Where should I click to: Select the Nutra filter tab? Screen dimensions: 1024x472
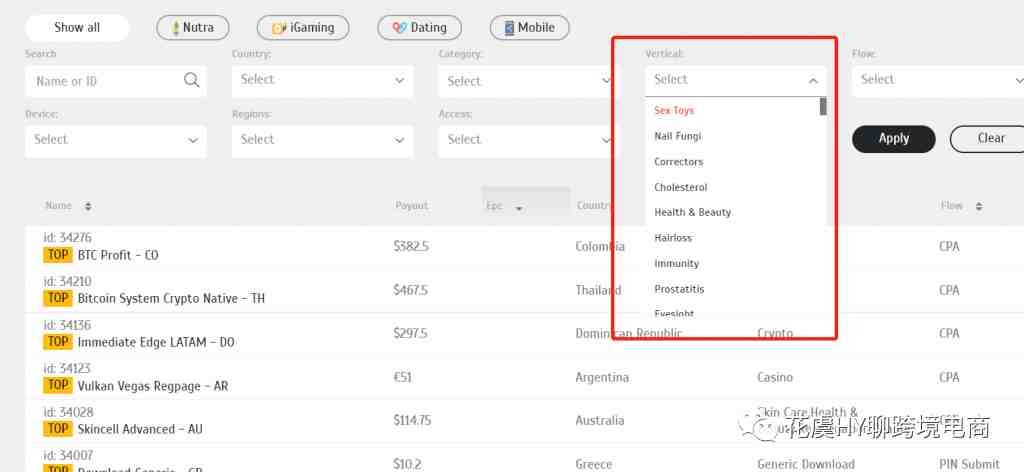[x=192, y=28]
